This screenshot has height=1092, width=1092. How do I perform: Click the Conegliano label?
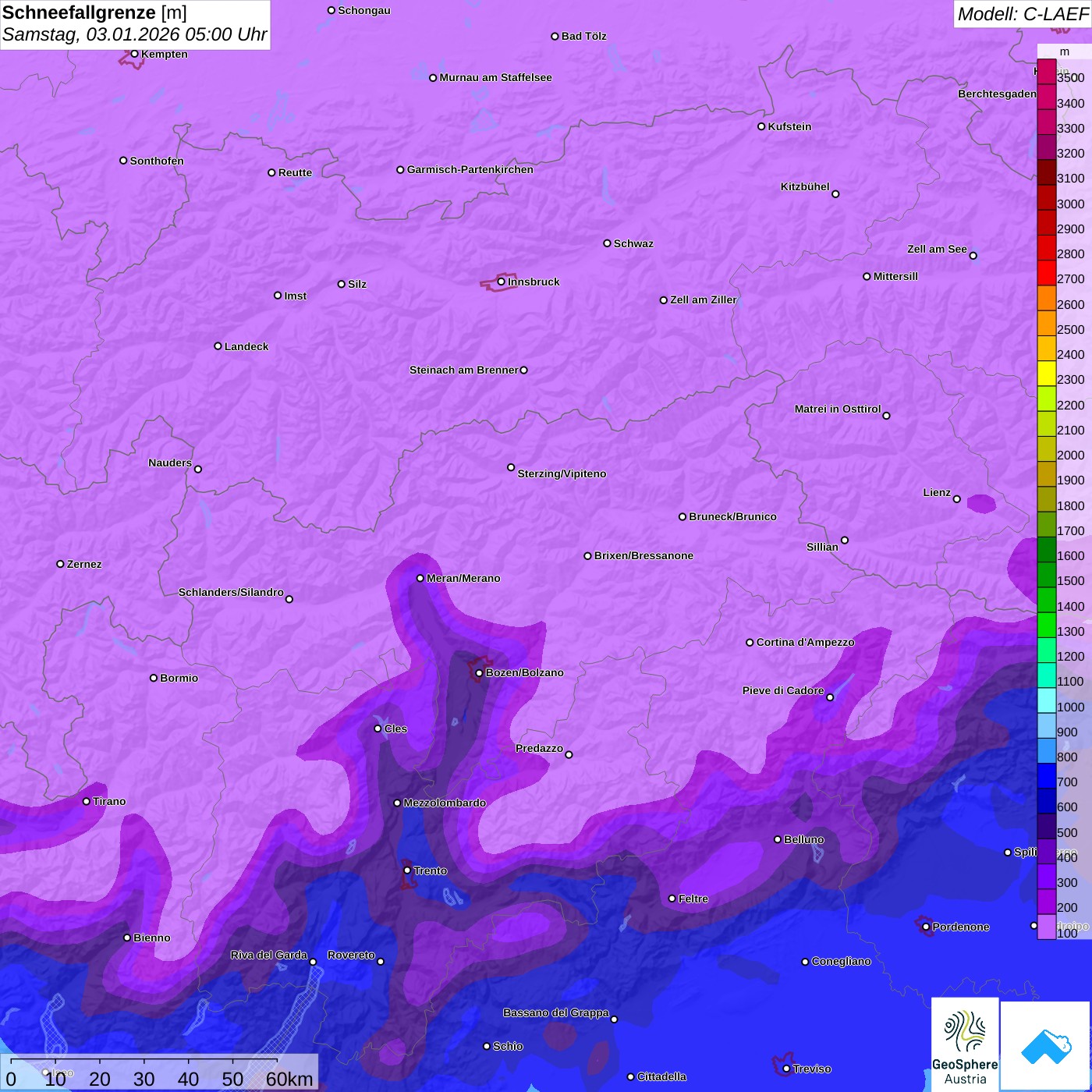click(841, 961)
